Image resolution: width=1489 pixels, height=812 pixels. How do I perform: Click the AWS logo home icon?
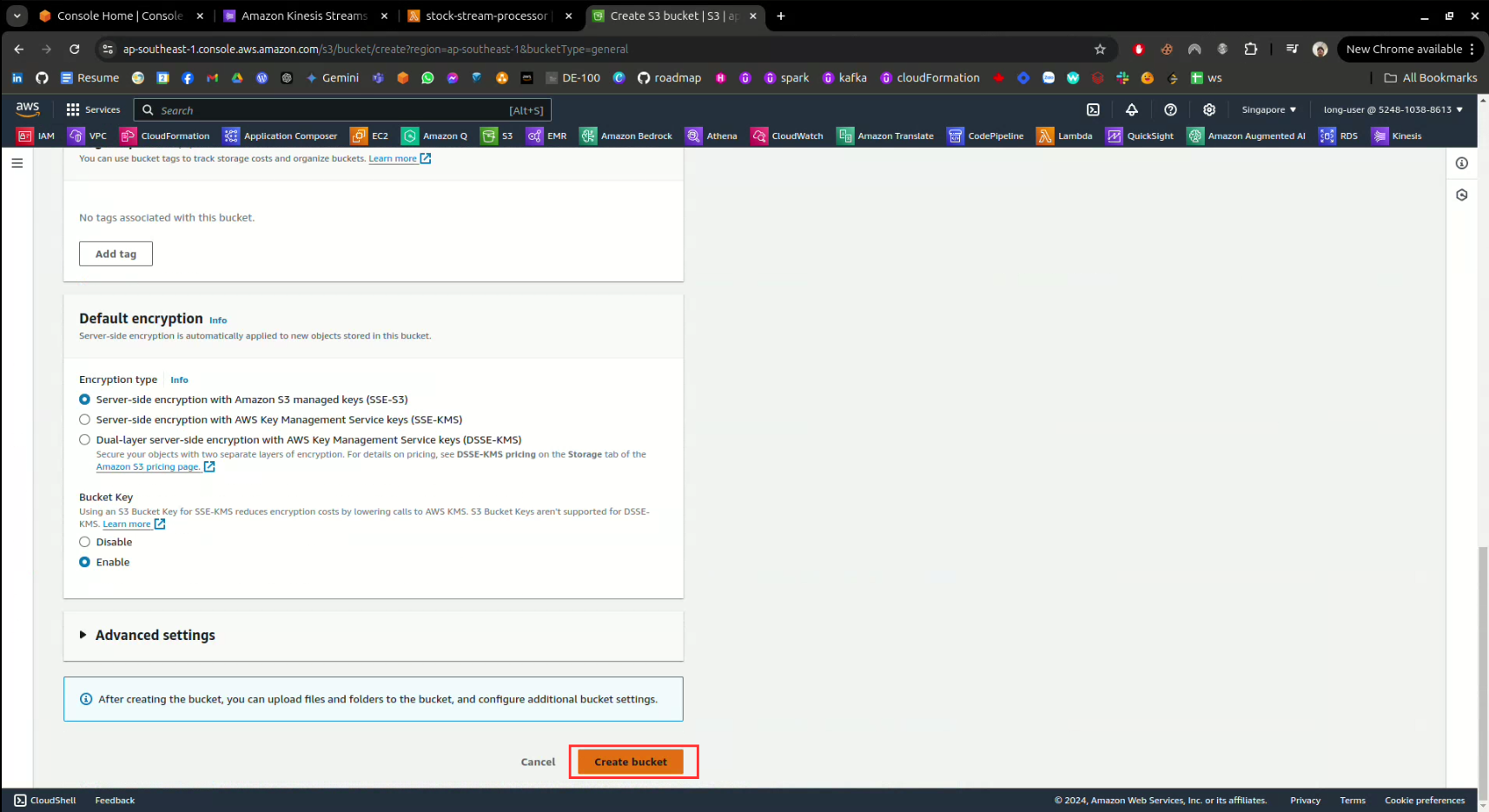pyautogui.click(x=28, y=109)
